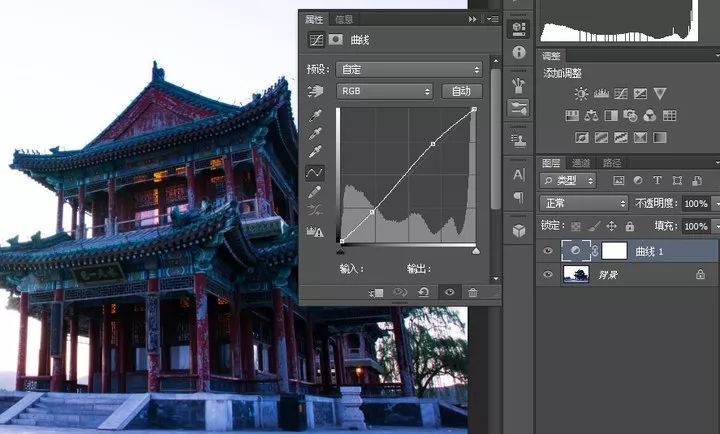
Task: Open the 正常 blend mode dropdown
Action: (x=583, y=203)
